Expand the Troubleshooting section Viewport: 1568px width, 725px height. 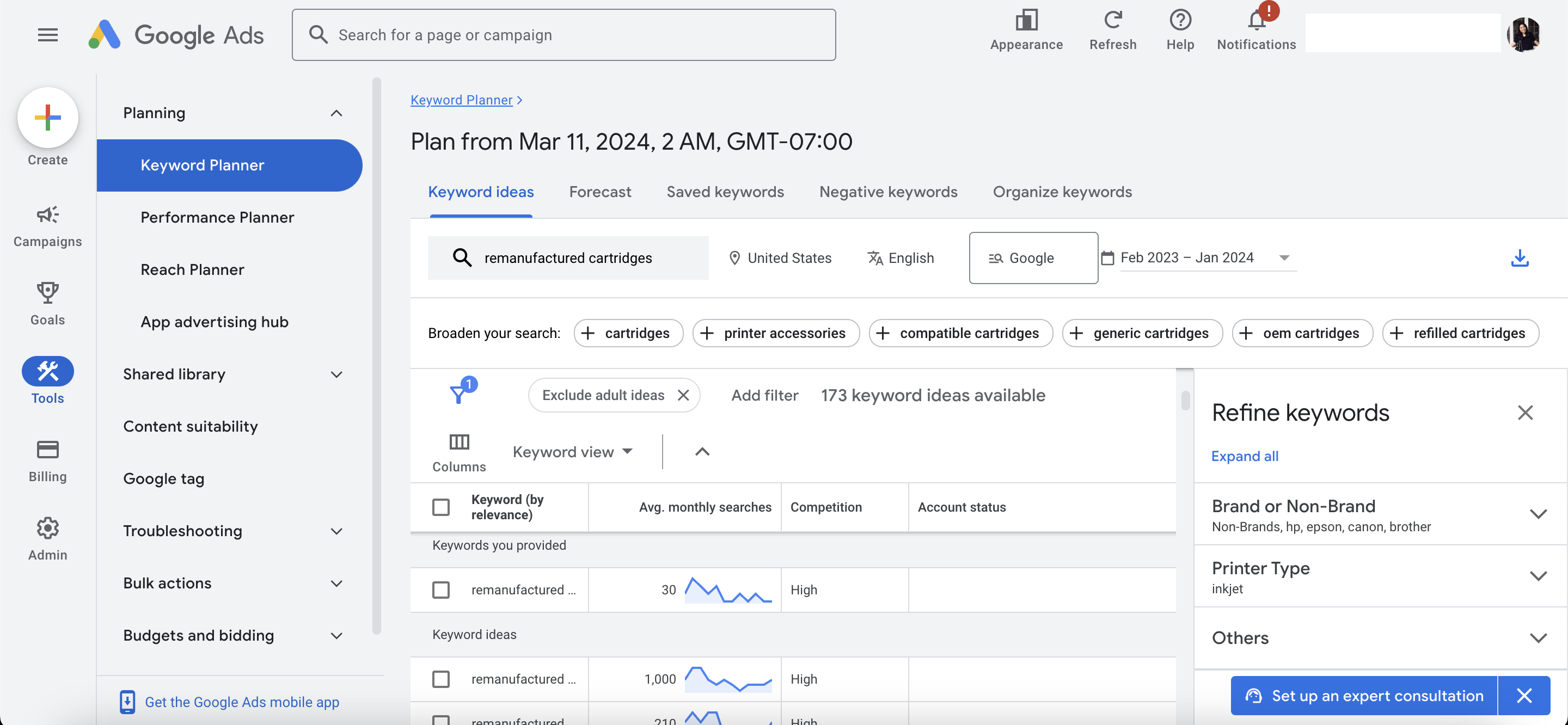[336, 531]
